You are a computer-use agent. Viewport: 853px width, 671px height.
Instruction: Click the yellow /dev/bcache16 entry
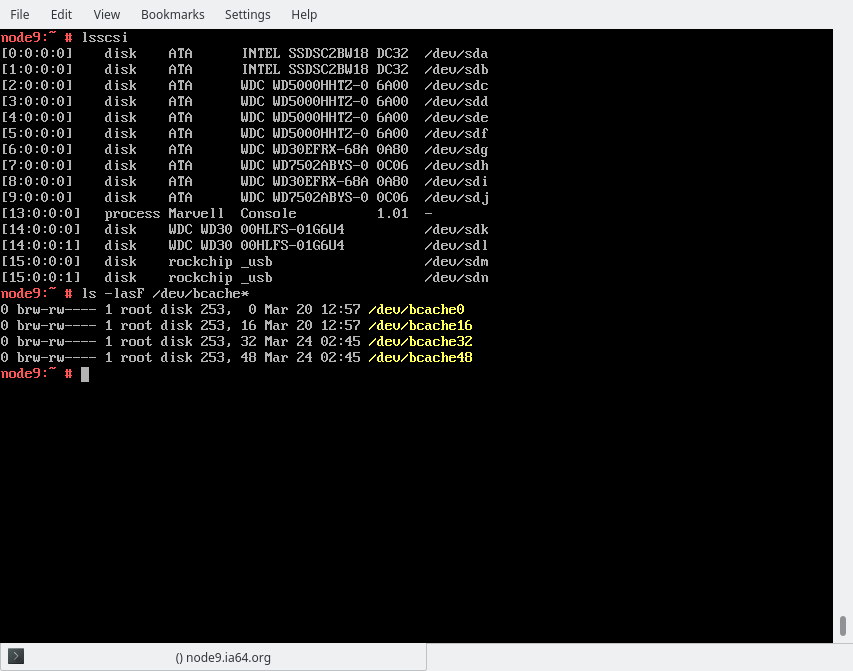(x=420, y=325)
